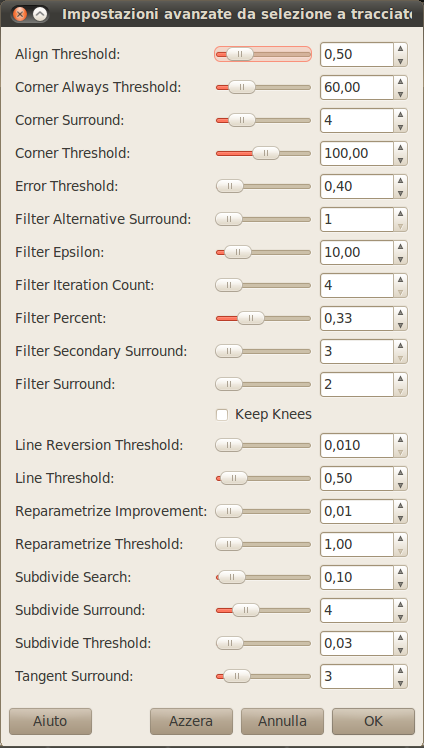This screenshot has width=424, height=748.
Task: Increase Subdivide Surround with the up arrow
Action: [401, 604]
